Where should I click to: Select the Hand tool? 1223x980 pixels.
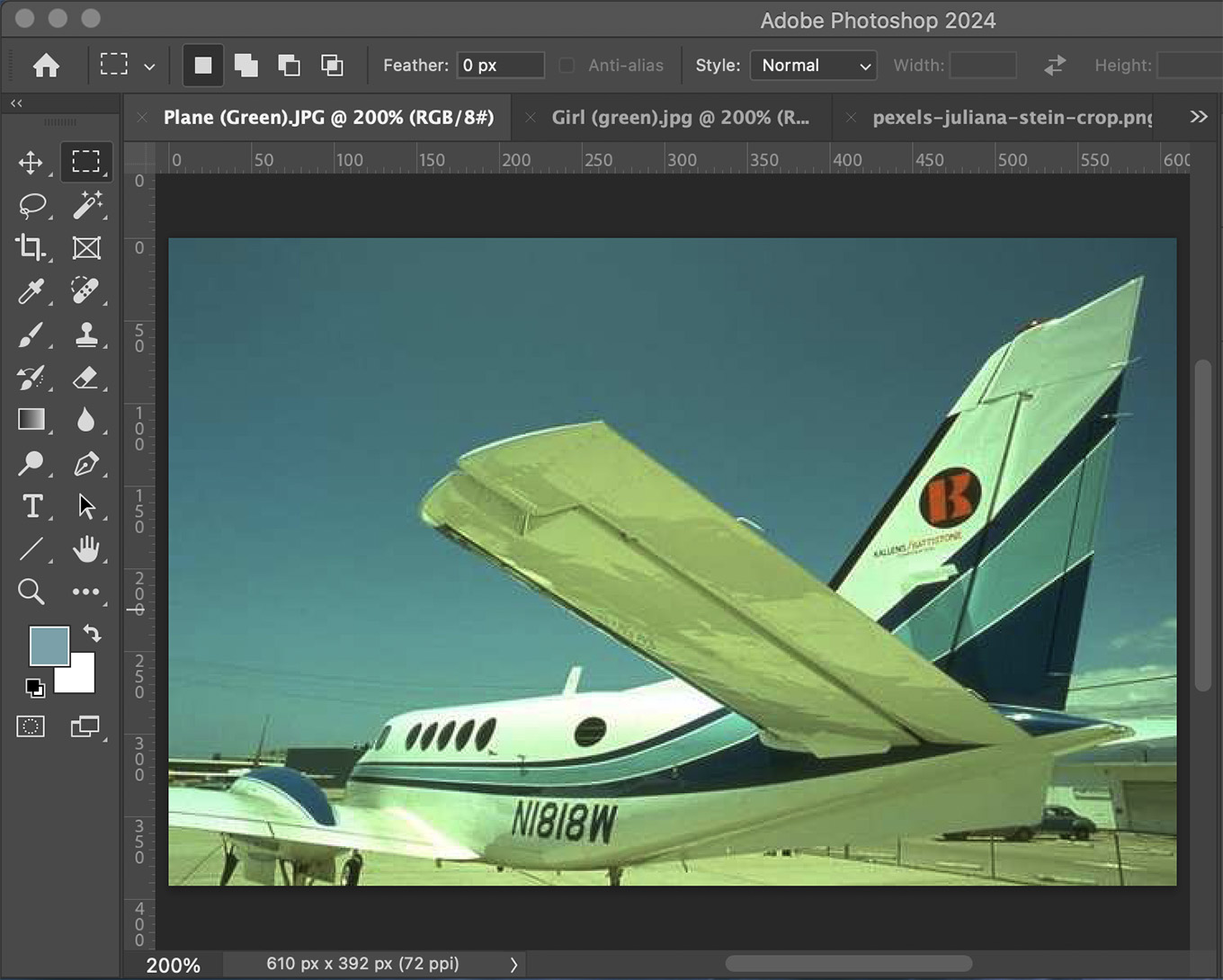[x=86, y=549]
